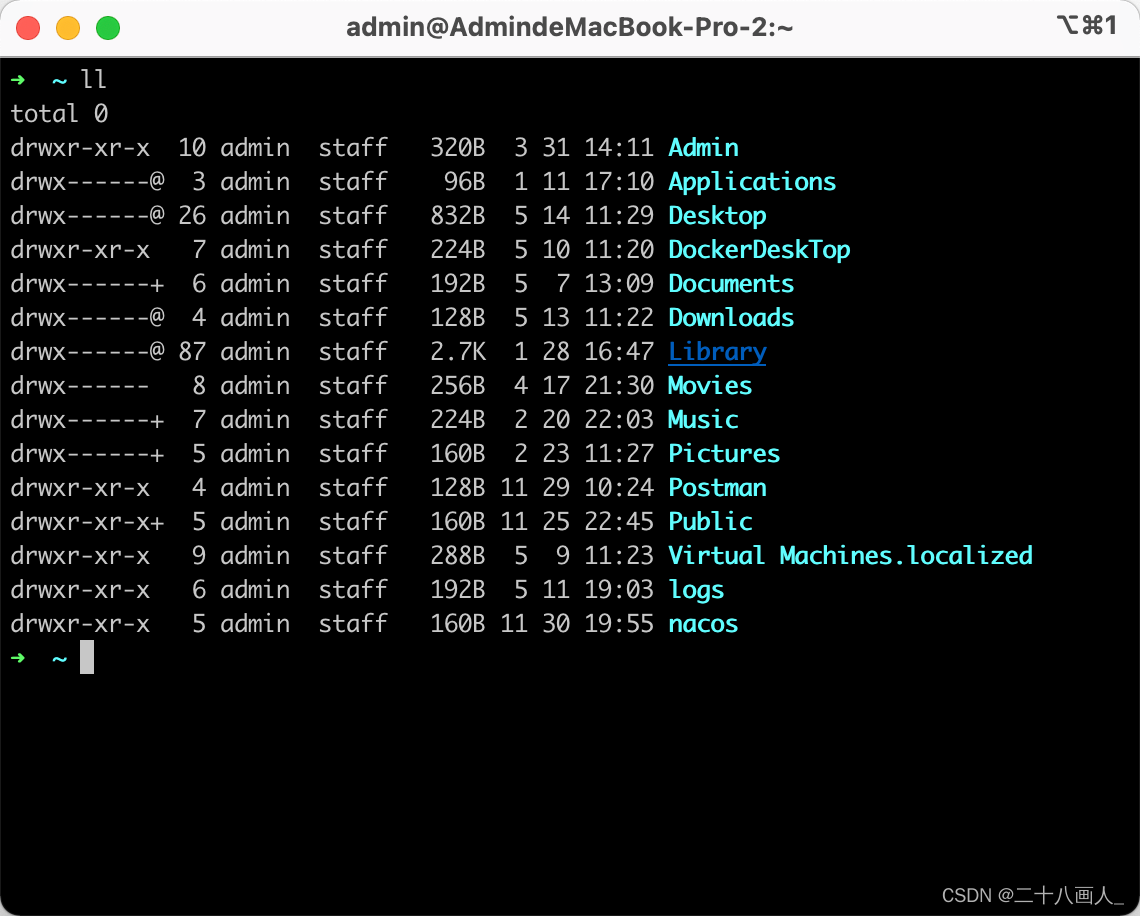This screenshot has width=1140, height=916.
Task: Click the green arrow before the 'll' command
Action: click(x=18, y=79)
